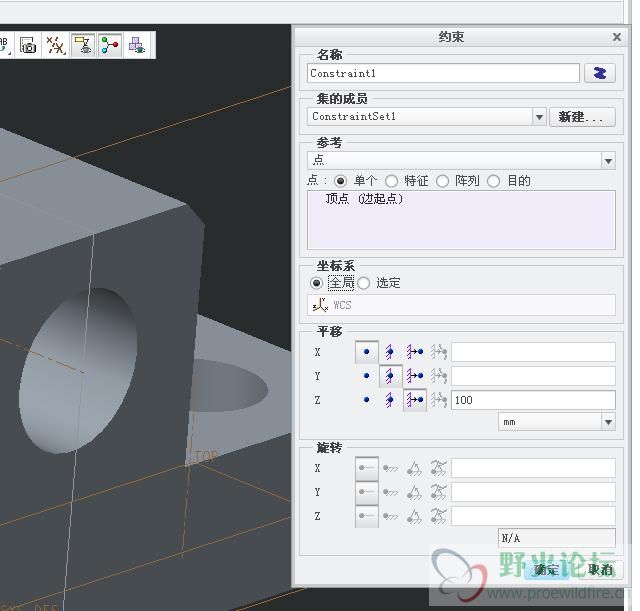Click the WCS coordinate system field

pyautogui.click(x=461, y=305)
